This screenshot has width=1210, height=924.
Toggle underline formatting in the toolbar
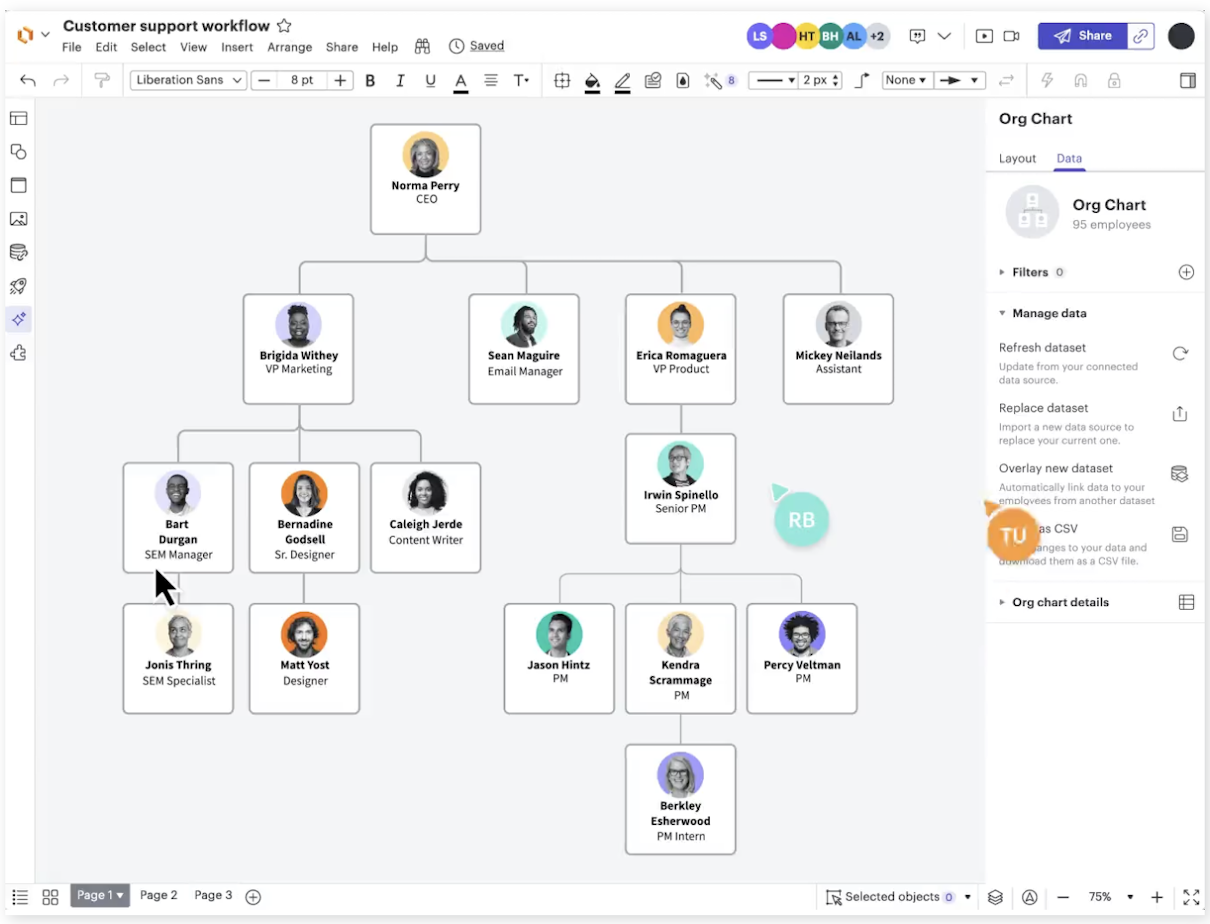tap(430, 80)
